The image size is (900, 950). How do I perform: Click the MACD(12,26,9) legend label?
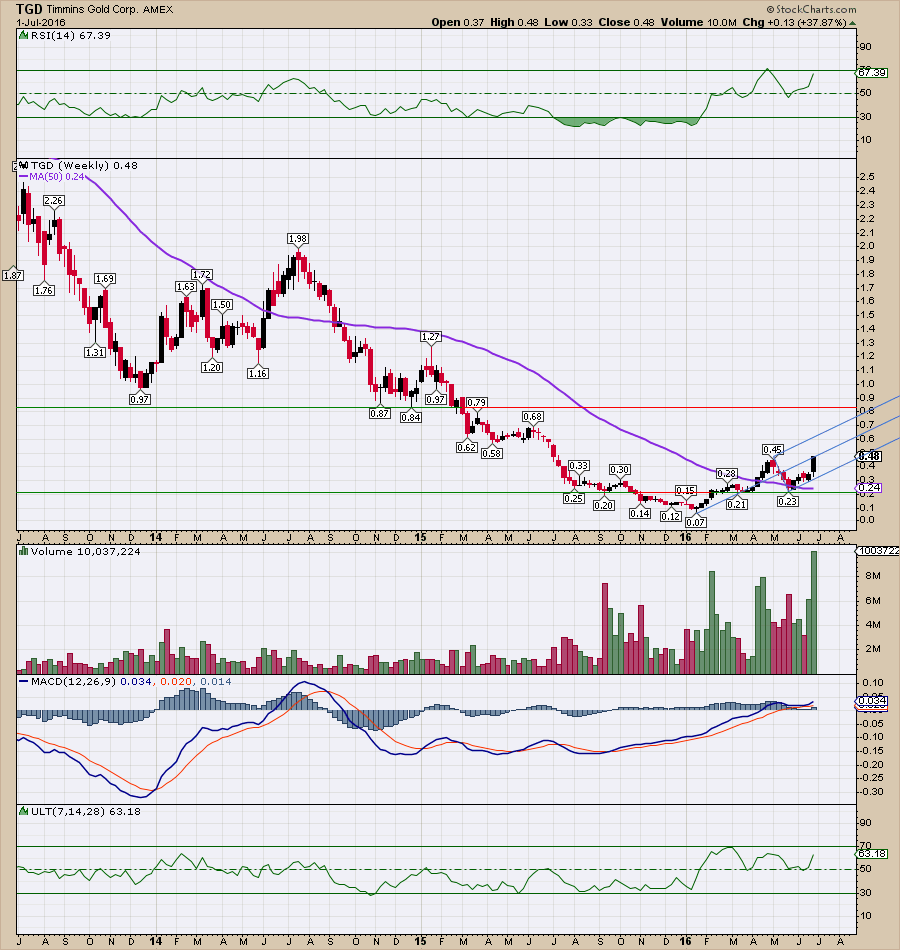click(x=74, y=682)
